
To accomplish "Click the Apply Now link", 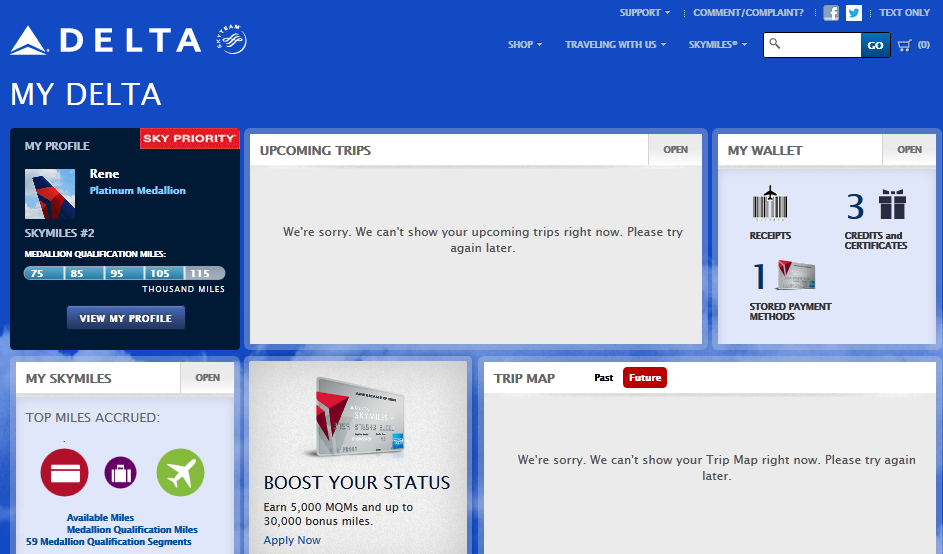I will [292, 540].
